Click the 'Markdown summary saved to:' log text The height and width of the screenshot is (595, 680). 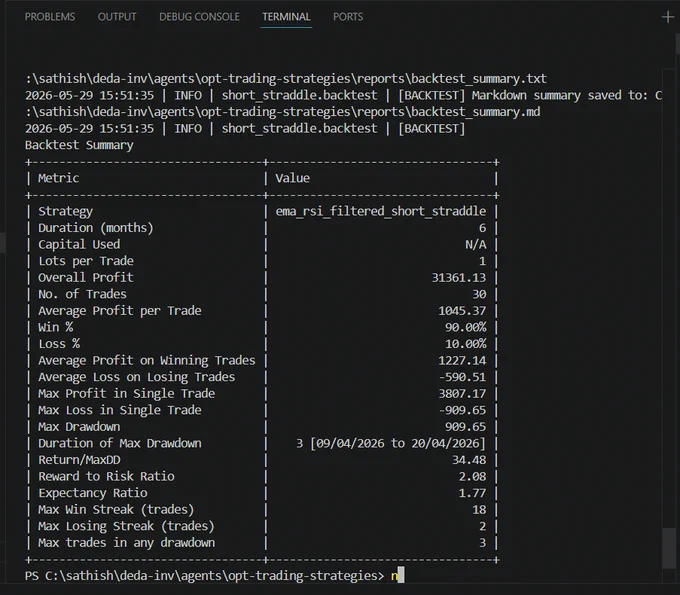pyautogui.click(x=560, y=95)
